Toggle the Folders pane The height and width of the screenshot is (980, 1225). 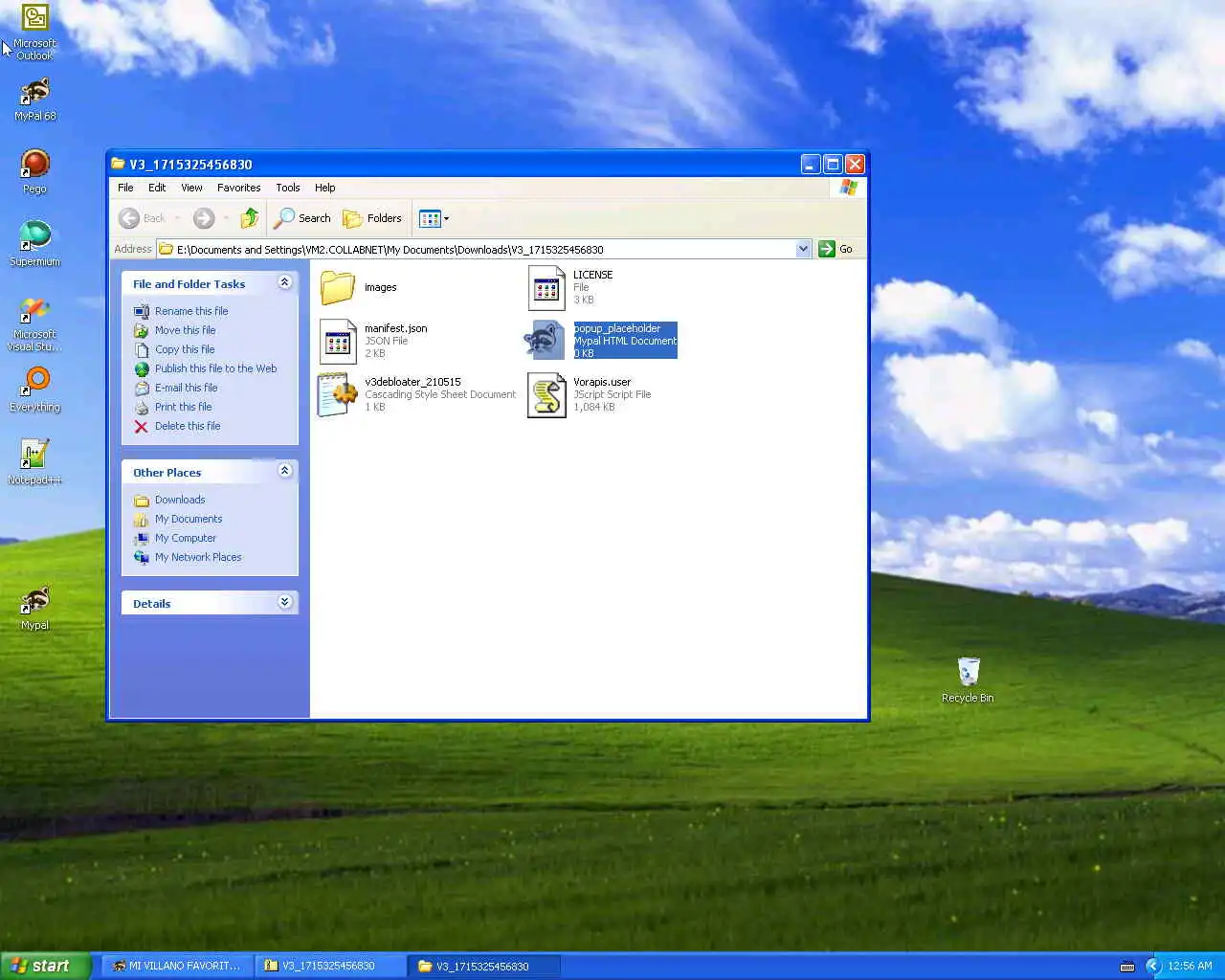pos(372,218)
